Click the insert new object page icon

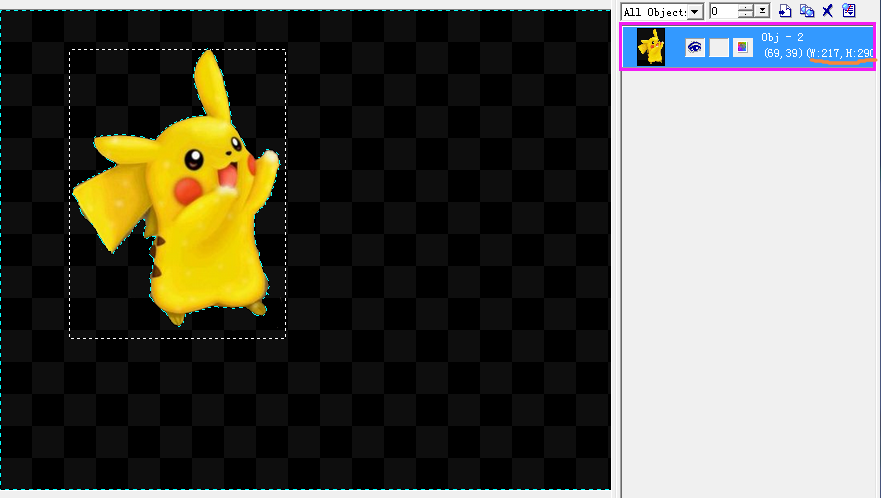pyautogui.click(x=785, y=11)
